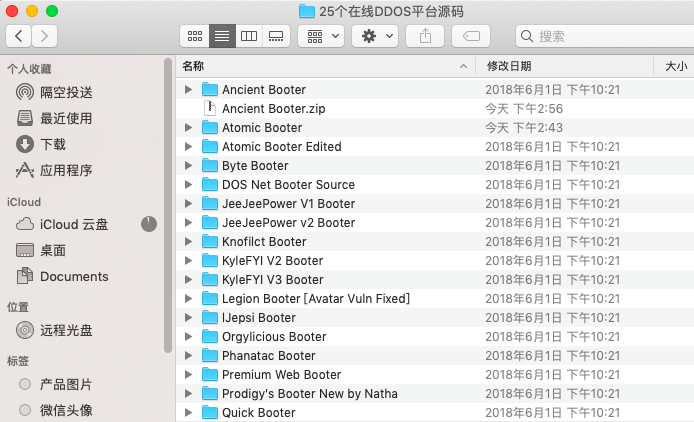
Task: Expand the Legion Booter folder
Action: [189, 299]
